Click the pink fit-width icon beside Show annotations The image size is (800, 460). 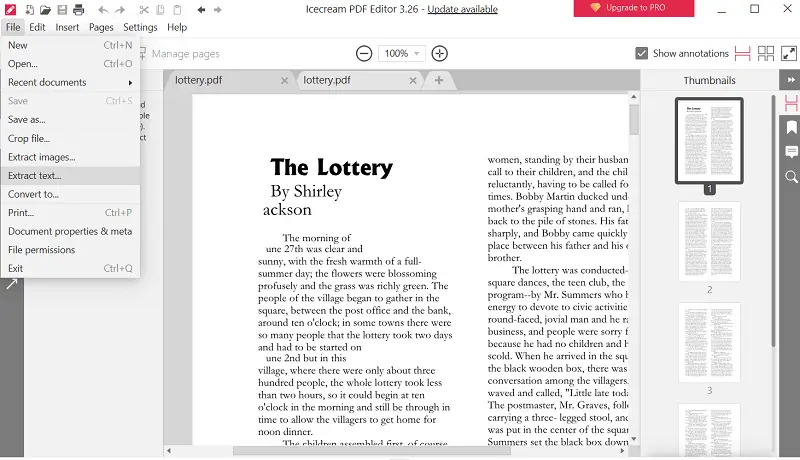pyautogui.click(x=742, y=54)
